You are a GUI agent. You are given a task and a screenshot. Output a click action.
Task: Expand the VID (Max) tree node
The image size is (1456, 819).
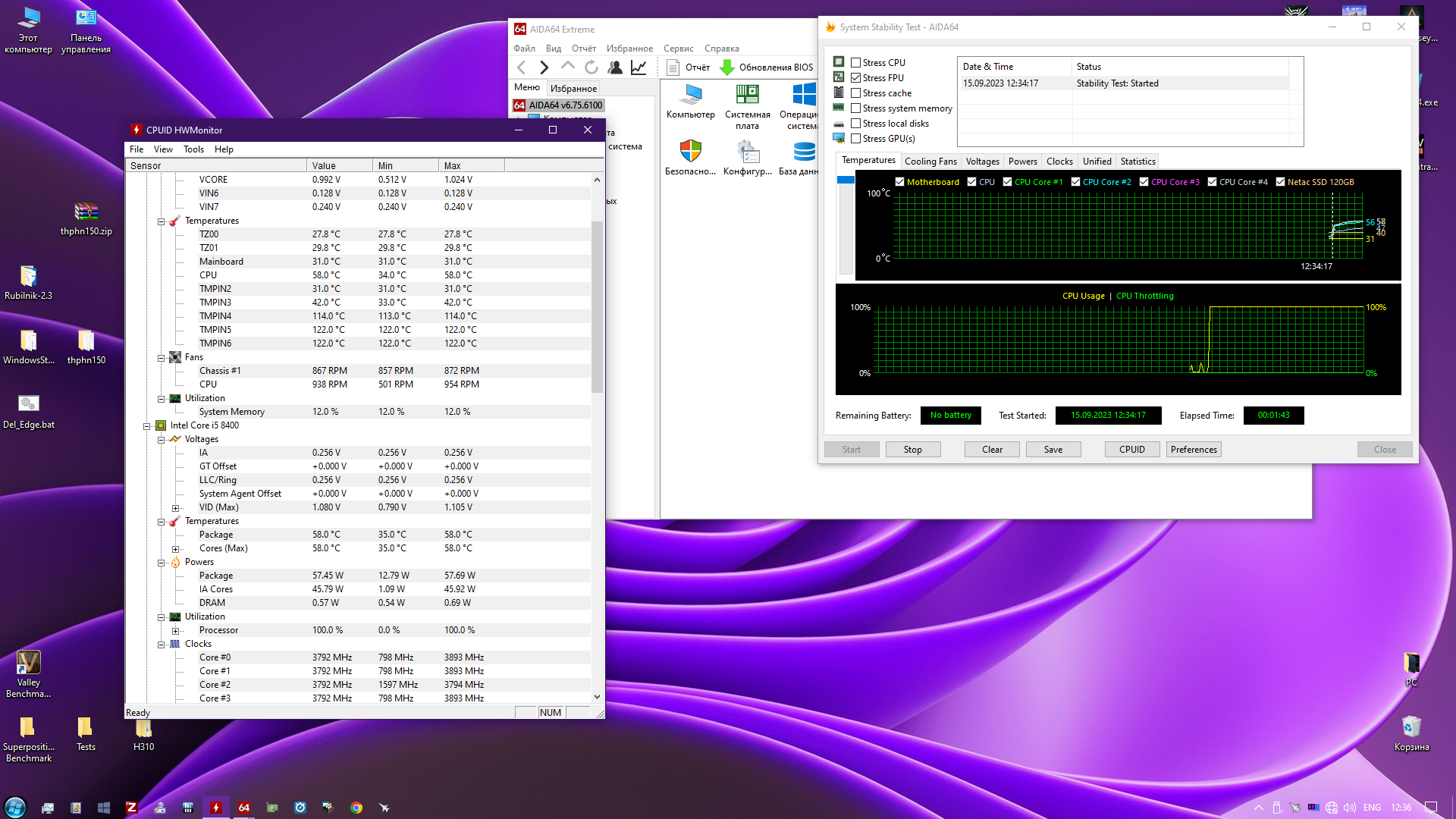pos(175,508)
